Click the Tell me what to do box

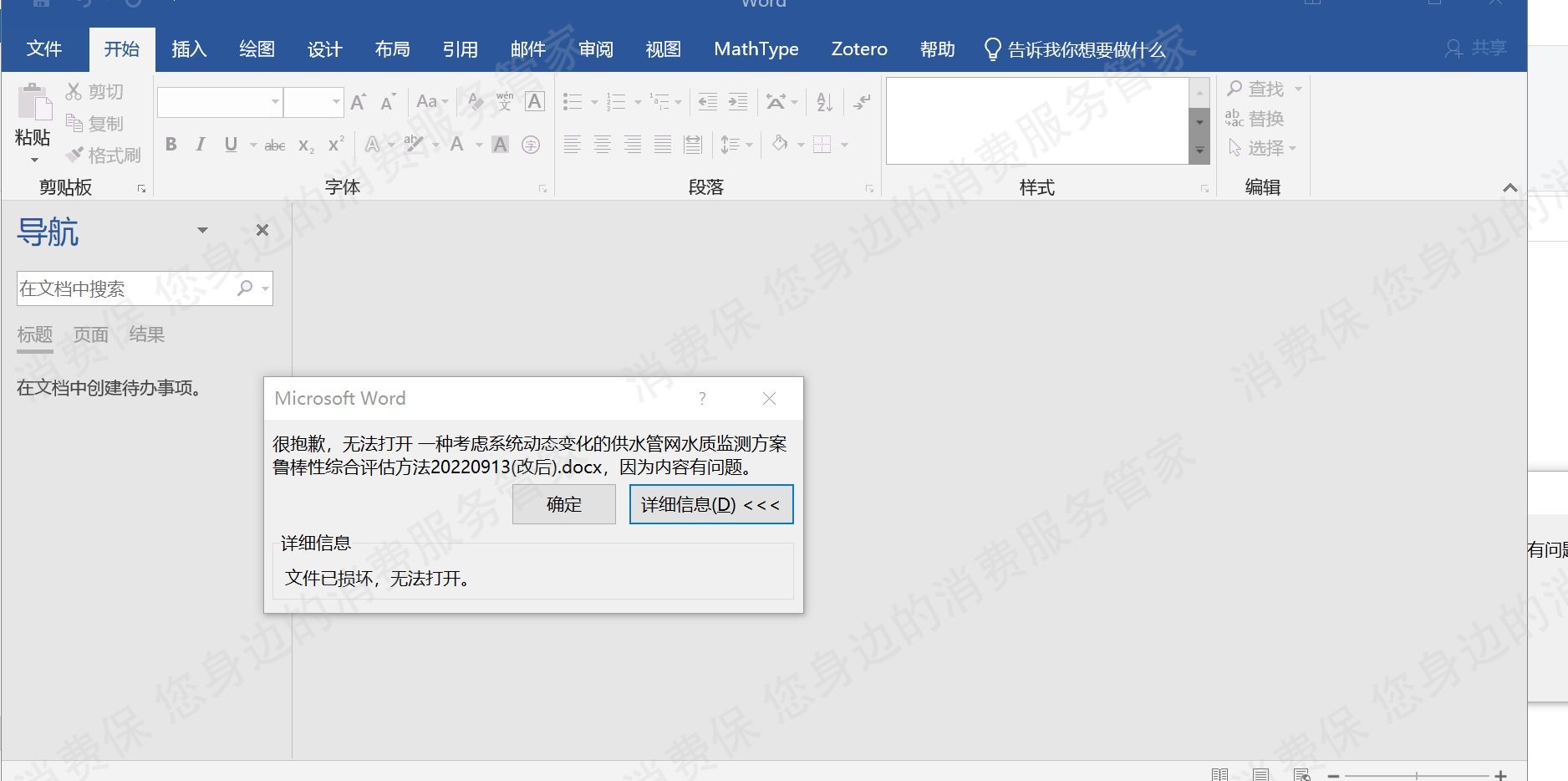(1075, 49)
